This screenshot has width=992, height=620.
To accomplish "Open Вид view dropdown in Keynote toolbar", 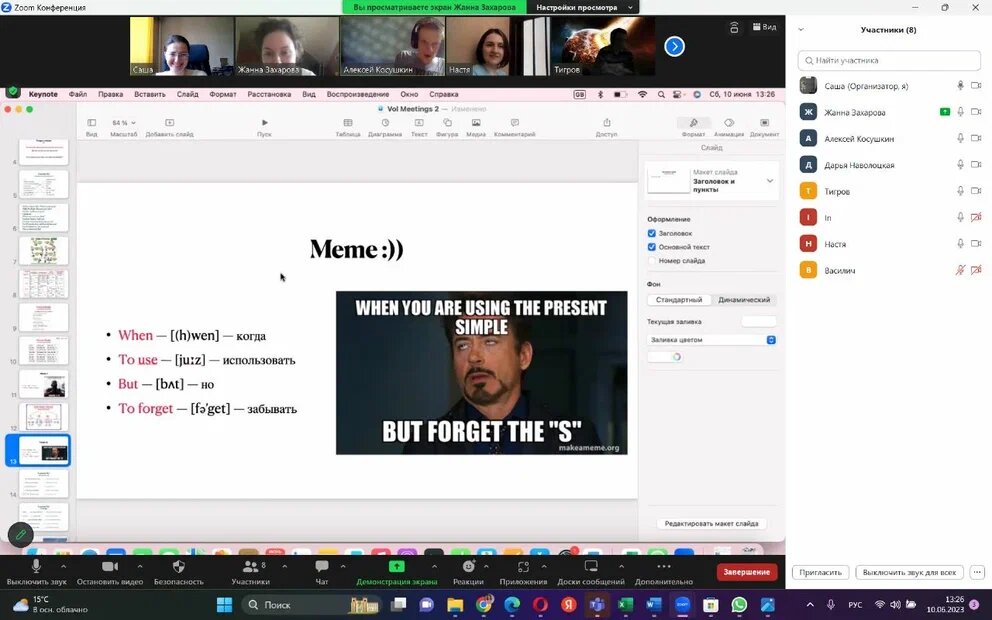I will click(x=92, y=123).
